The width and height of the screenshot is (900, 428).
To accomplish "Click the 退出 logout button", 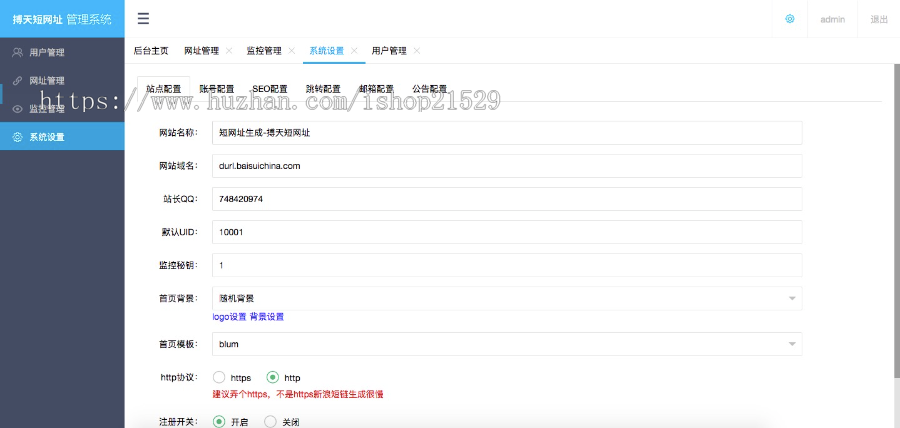I will click(879, 19).
